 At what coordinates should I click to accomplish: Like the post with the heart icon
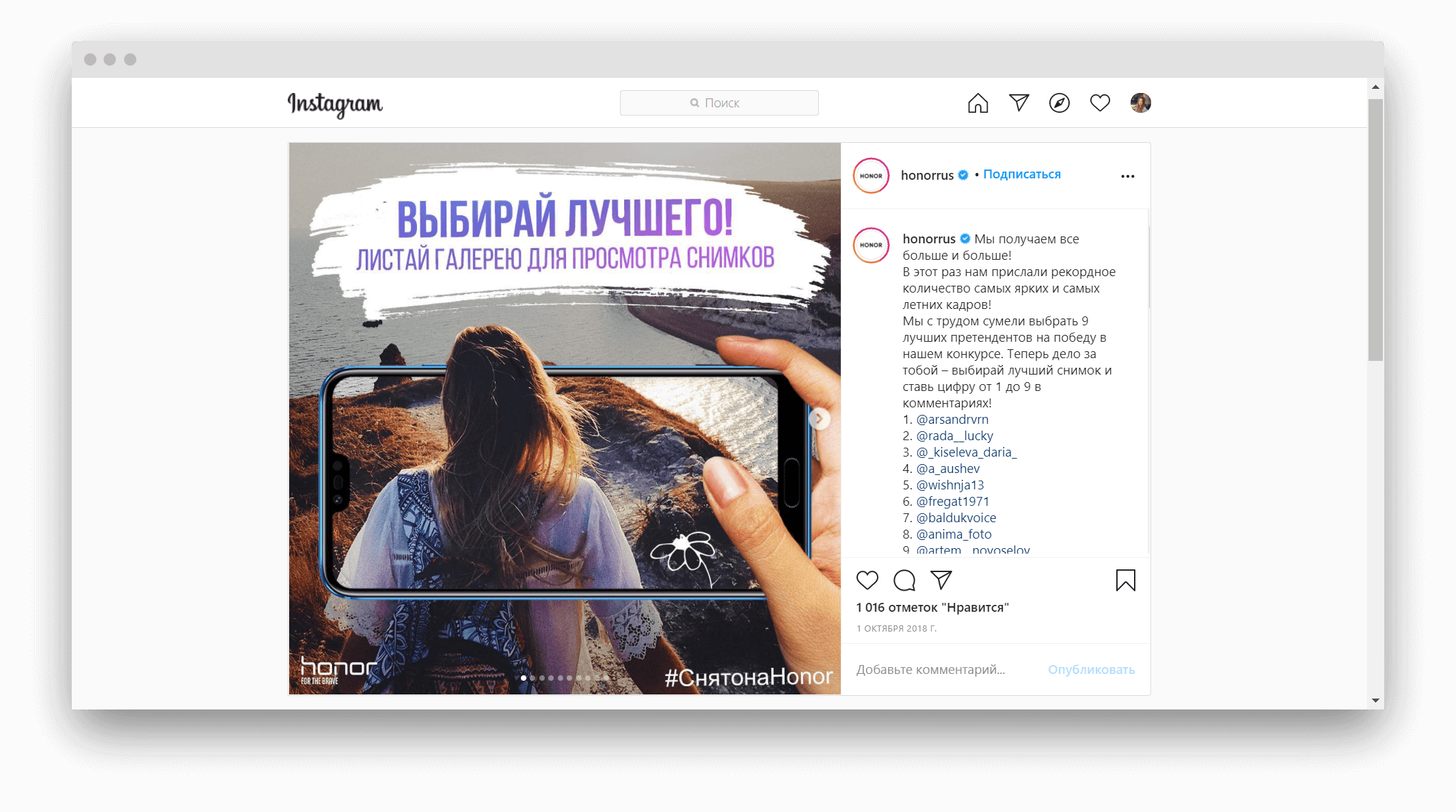pos(867,580)
